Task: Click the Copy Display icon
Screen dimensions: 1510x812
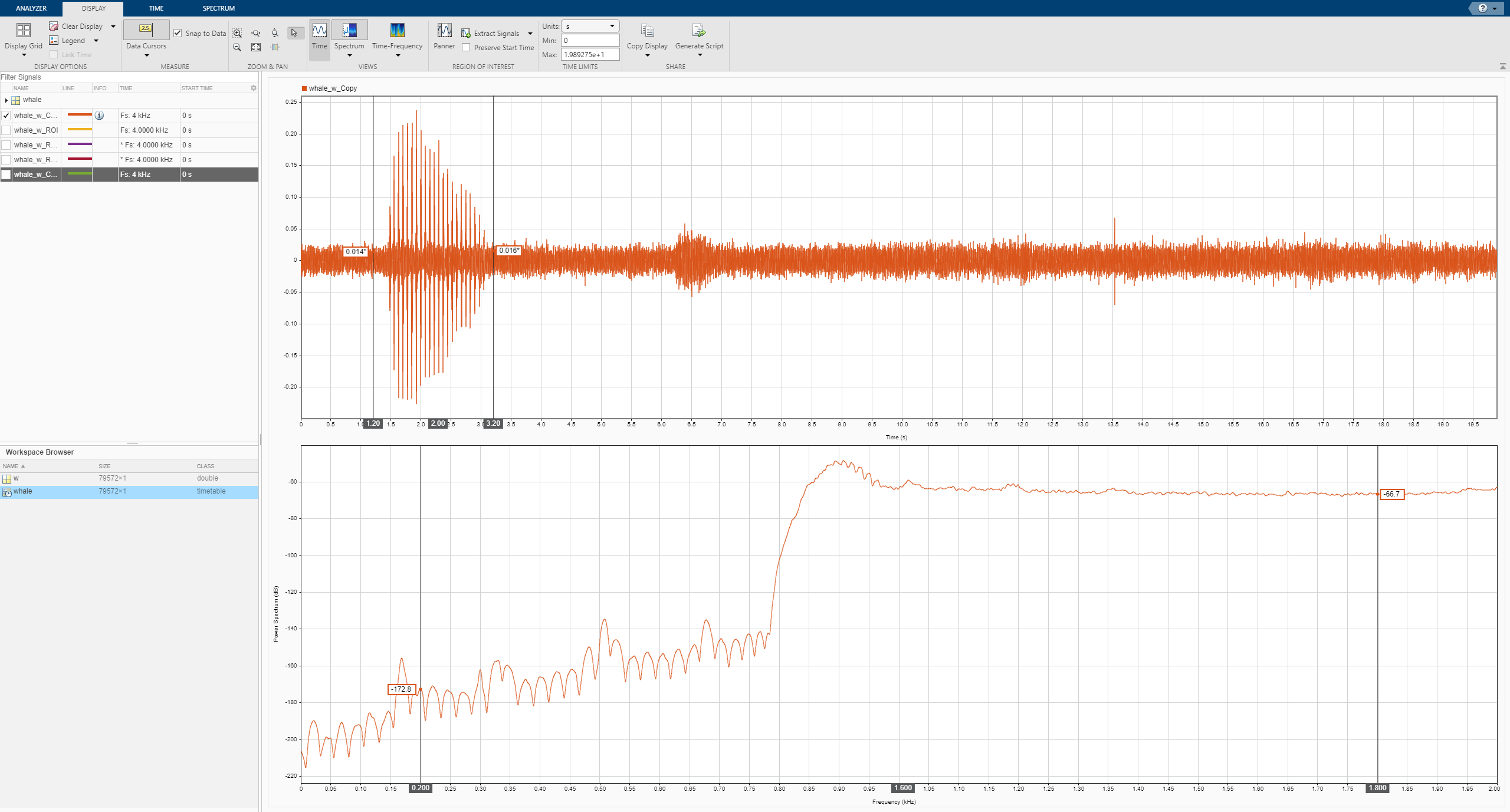Action: pyautogui.click(x=647, y=31)
